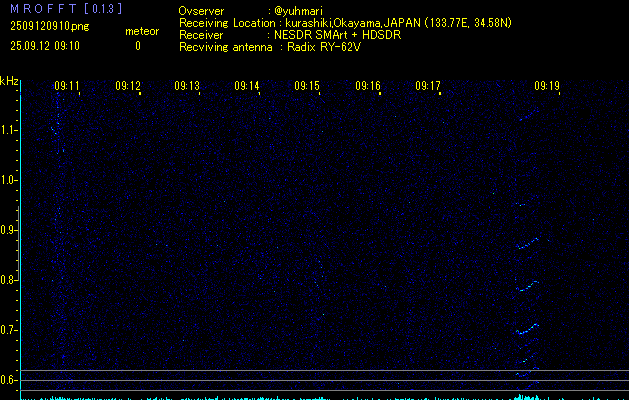Viewport: 629px width, 400px height.
Task: Click the 'Receiving Location' field label
Action: (x=227, y=23)
